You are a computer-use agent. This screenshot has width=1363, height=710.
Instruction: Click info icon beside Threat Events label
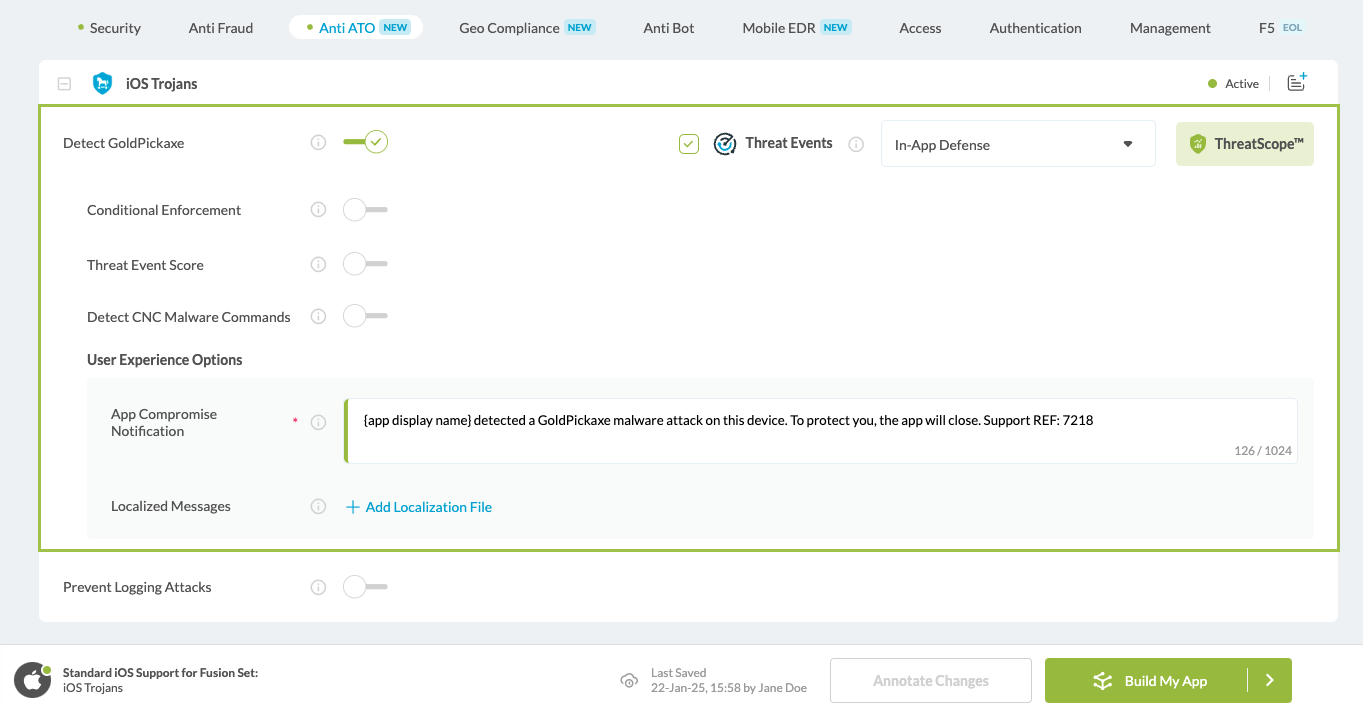[x=856, y=144]
